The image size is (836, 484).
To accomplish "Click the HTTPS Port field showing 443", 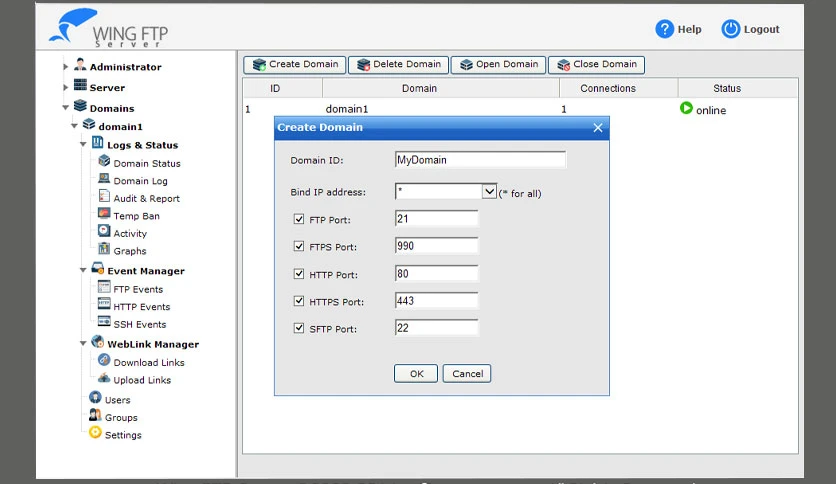I will pos(436,301).
